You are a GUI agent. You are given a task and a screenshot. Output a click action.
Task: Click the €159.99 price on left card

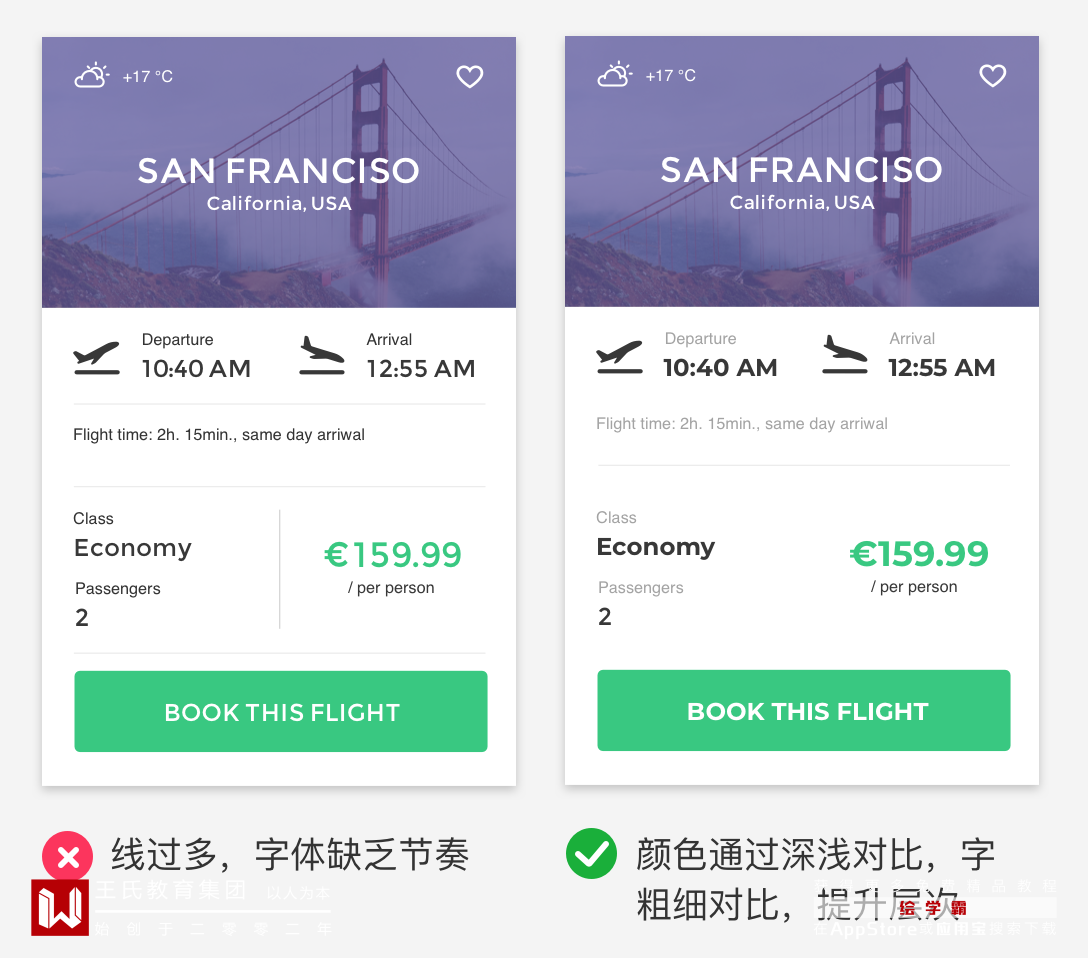point(393,554)
